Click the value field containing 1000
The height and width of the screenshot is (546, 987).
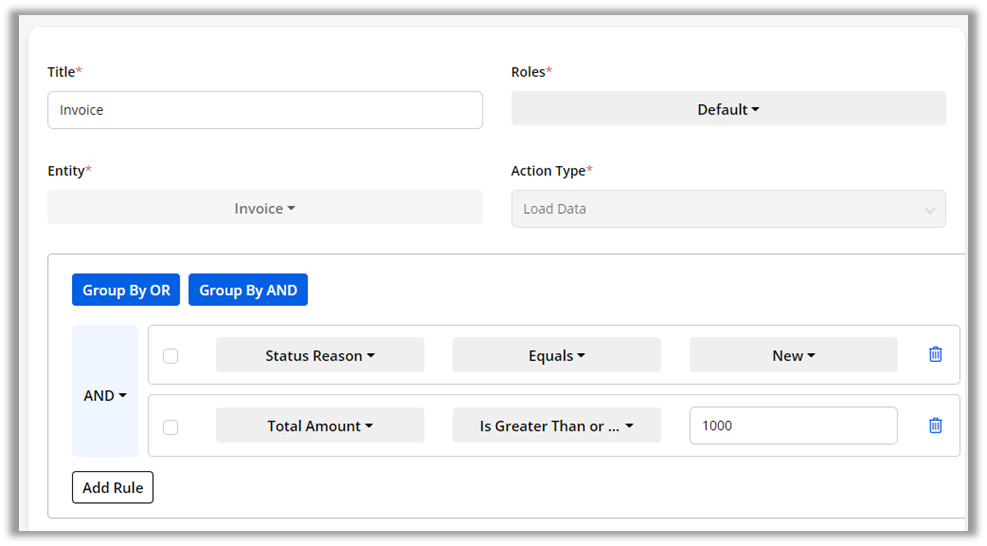coord(793,425)
